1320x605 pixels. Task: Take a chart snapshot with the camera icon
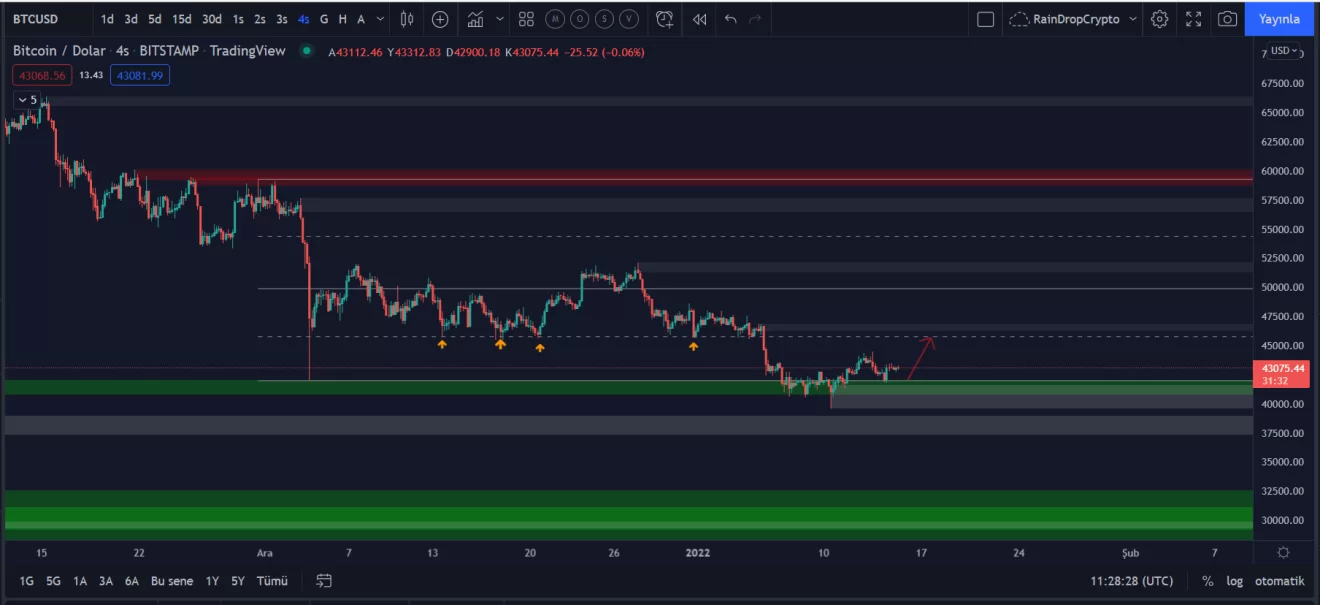[x=1226, y=19]
